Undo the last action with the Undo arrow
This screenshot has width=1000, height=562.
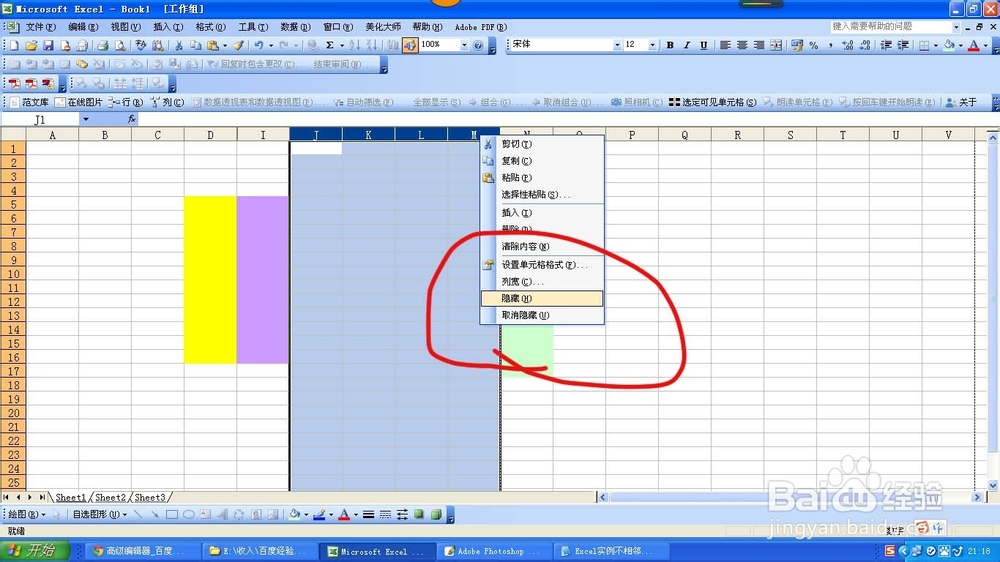coord(258,45)
